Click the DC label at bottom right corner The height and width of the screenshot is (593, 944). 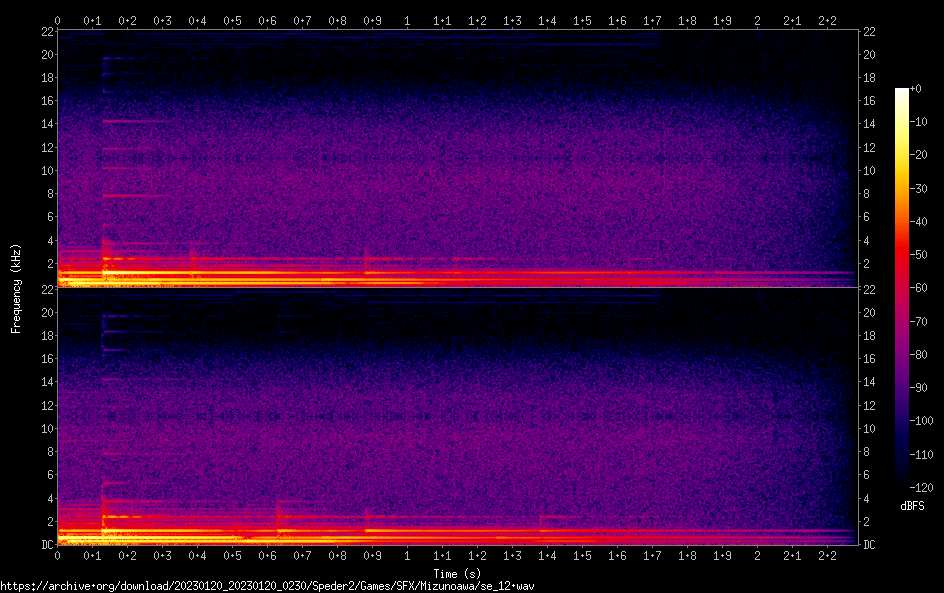tap(870, 544)
